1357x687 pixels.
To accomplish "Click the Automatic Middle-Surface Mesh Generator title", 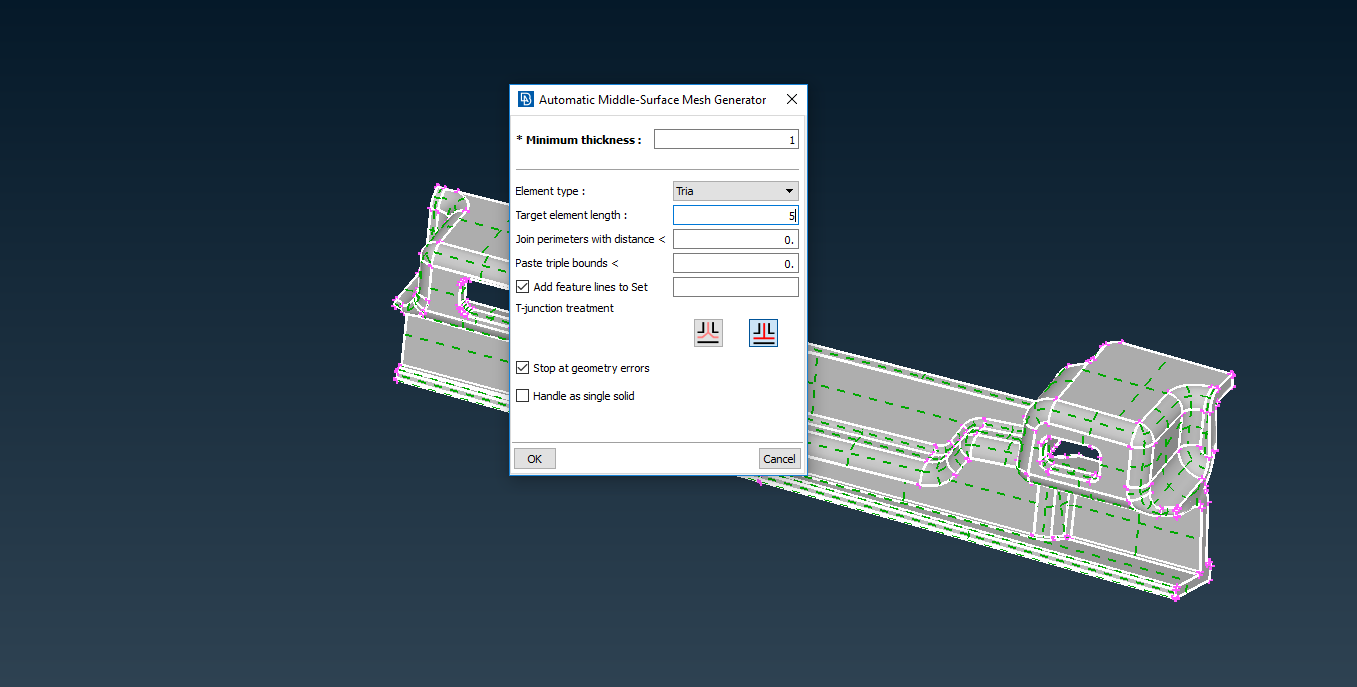I will [652, 99].
